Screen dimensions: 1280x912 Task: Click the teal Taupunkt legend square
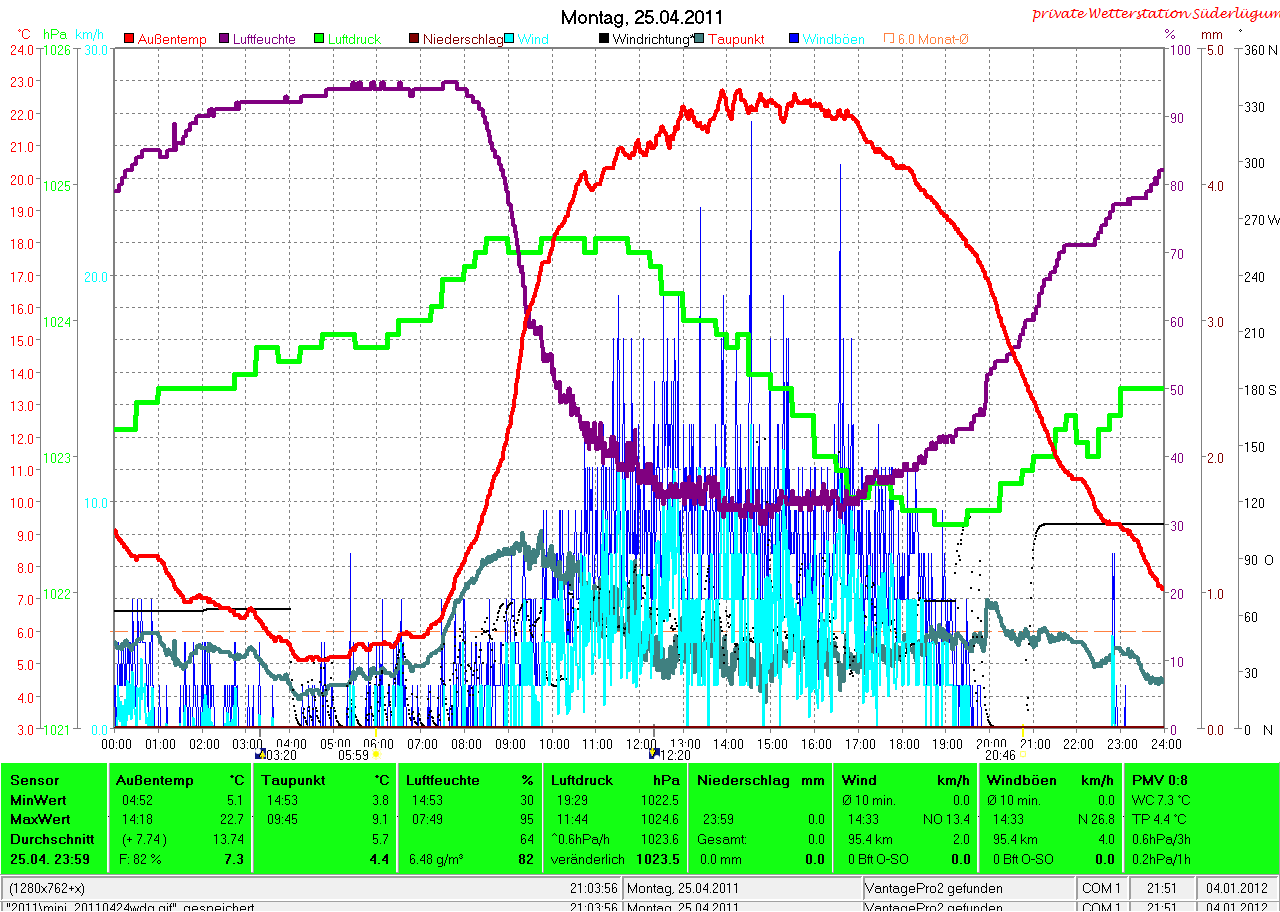tap(699, 39)
